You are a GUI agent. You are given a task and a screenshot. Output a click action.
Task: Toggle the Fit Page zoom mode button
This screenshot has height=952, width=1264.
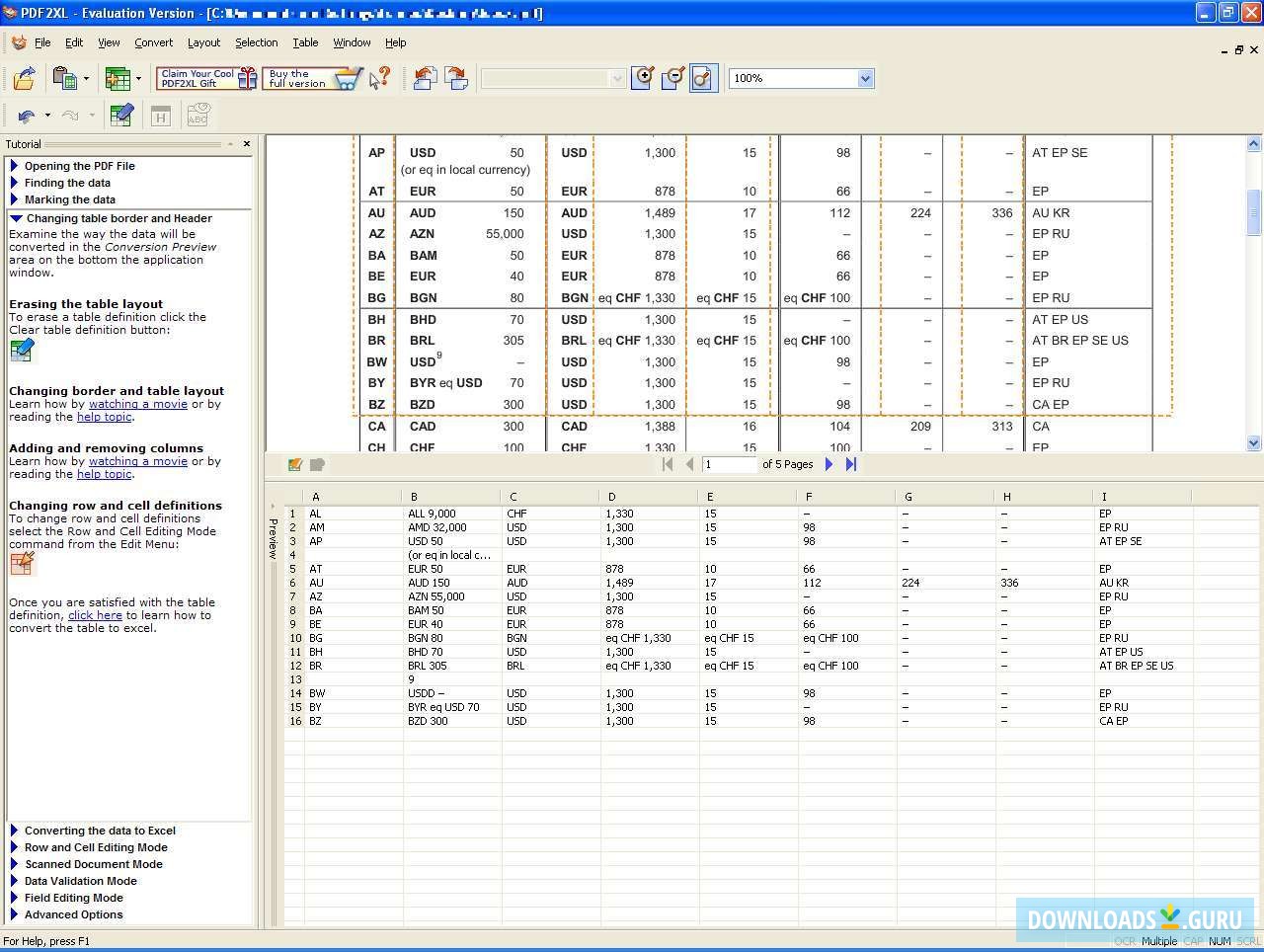(703, 77)
